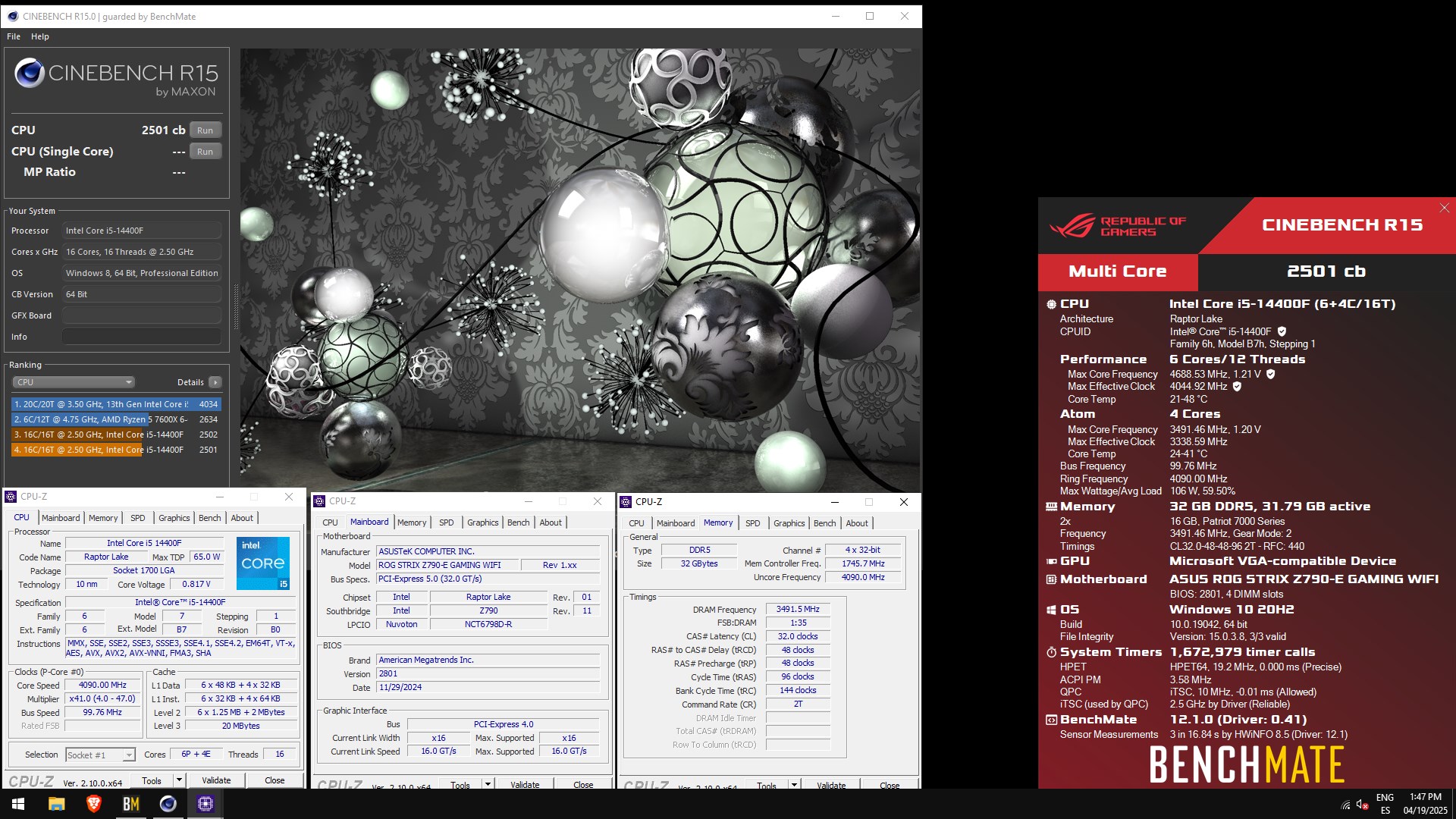Click the Info input field in Cinebench
The width and height of the screenshot is (1456, 819).
pyautogui.click(x=142, y=337)
